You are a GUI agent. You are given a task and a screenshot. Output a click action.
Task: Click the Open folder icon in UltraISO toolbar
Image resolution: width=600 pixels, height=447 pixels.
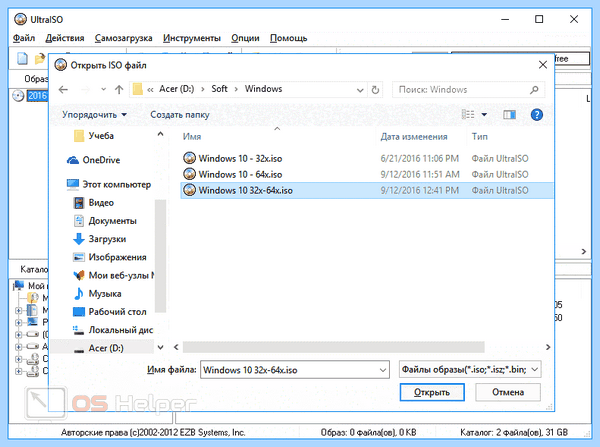click(40, 59)
